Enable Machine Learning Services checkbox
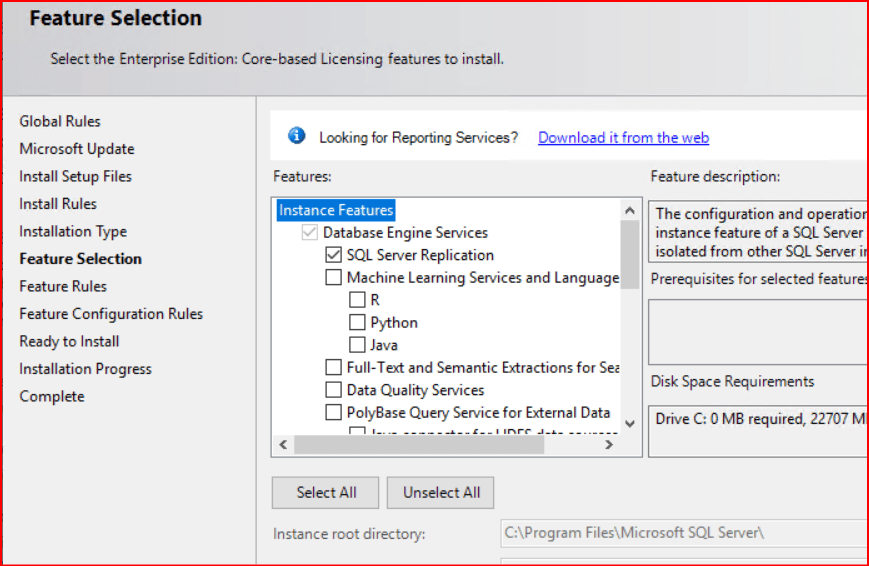The height and width of the screenshot is (566, 869). pyautogui.click(x=333, y=278)
